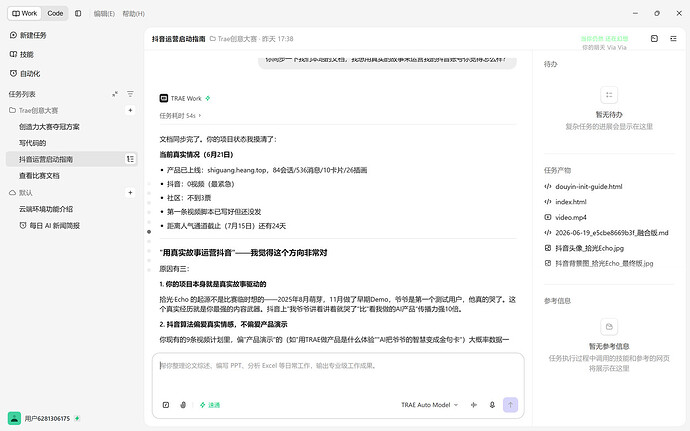Open 抖音背景图_拾光Echo_最终版.jpg image

(x=604, y=264)
